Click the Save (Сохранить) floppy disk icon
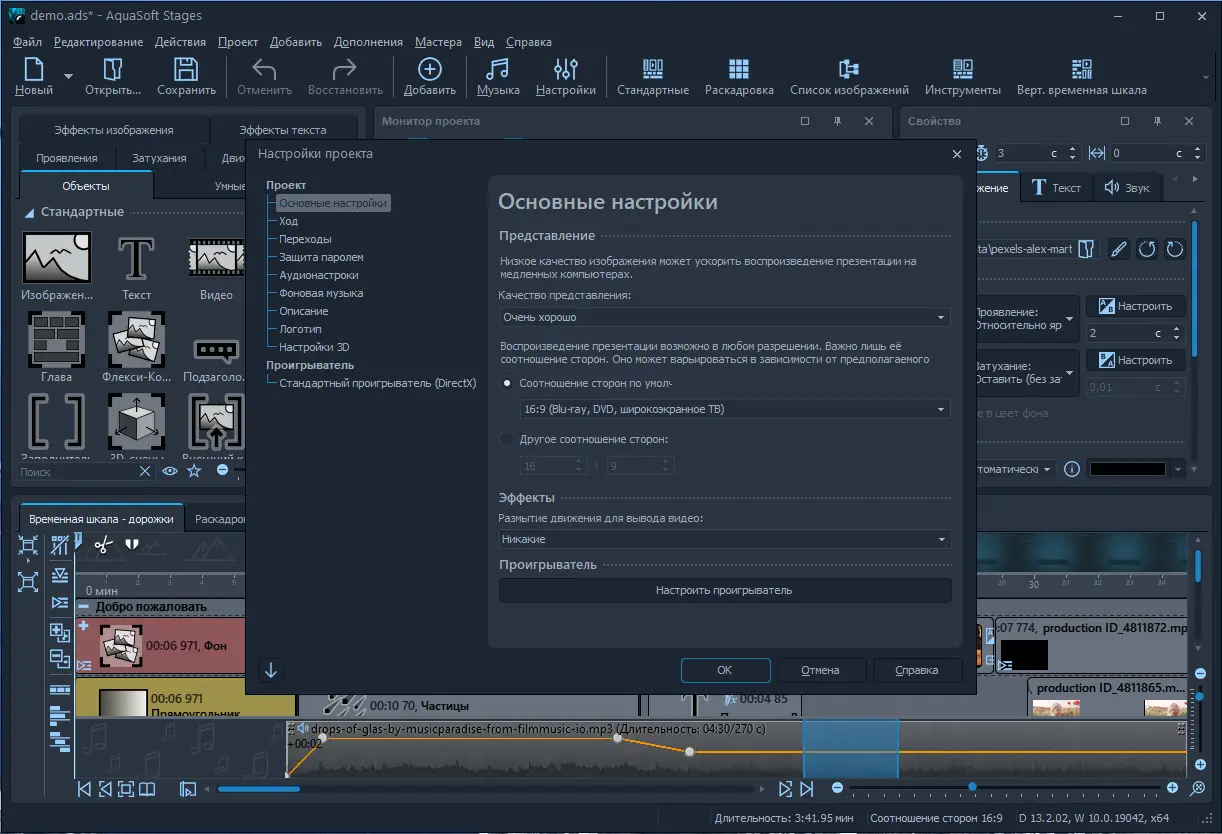Screen dimensions: 1222x834 [186, 76]
